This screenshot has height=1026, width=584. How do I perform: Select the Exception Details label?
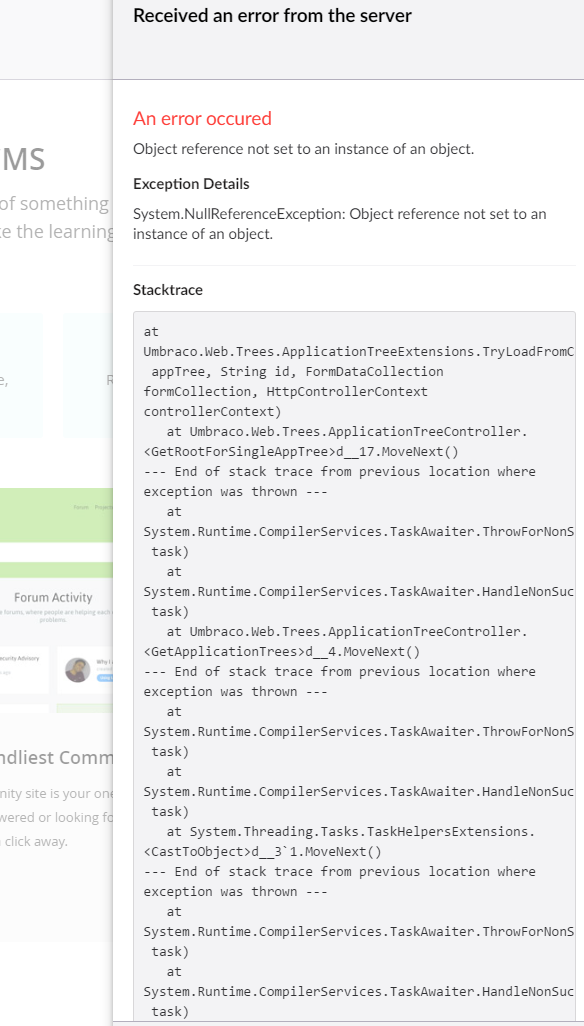tap(191, 184)
